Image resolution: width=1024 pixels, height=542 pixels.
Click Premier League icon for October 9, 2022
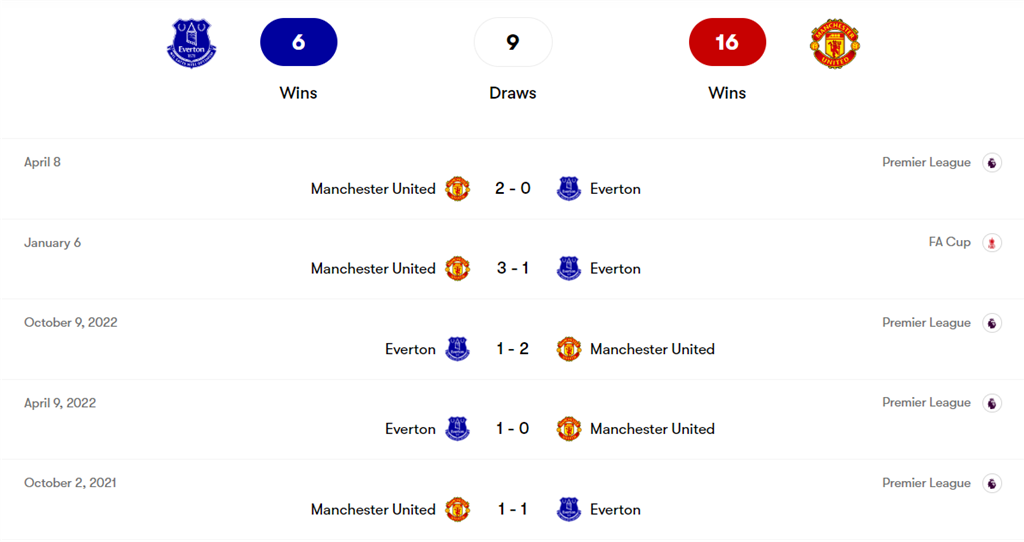991,323
